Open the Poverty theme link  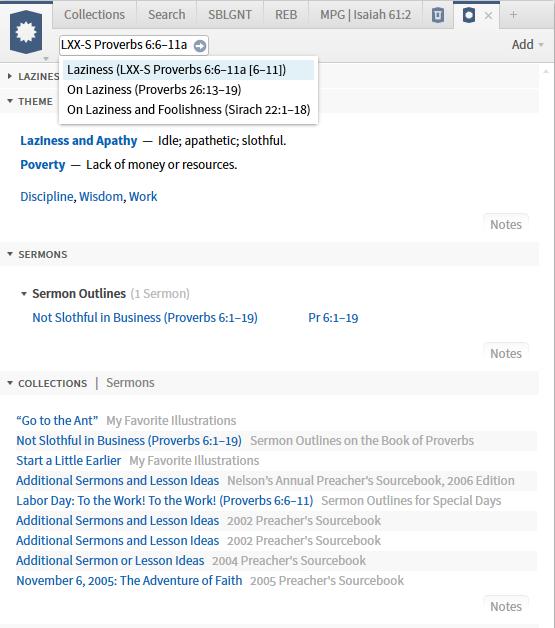click(43, 165)
